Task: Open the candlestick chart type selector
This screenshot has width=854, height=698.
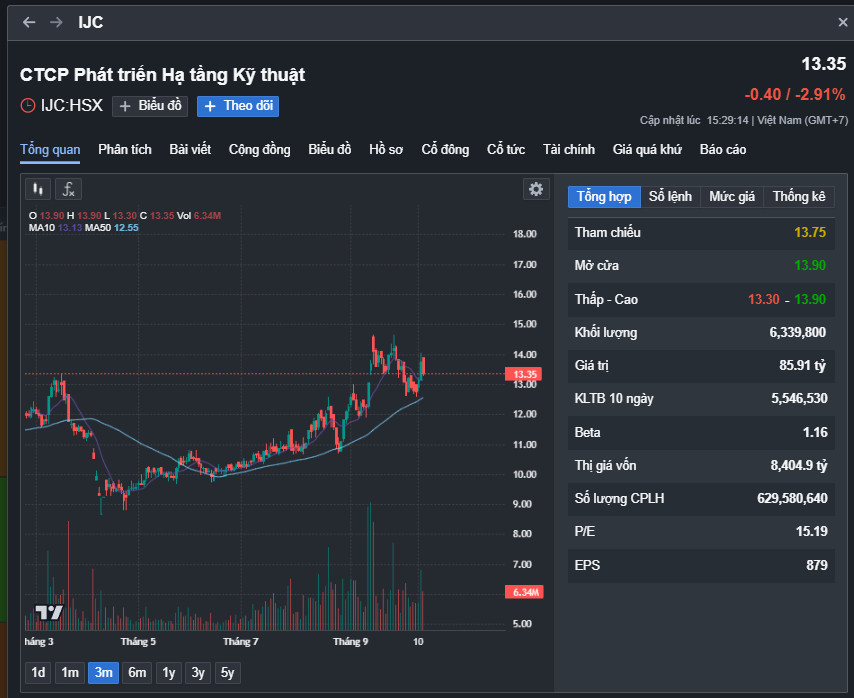Action: click(38, 189)
